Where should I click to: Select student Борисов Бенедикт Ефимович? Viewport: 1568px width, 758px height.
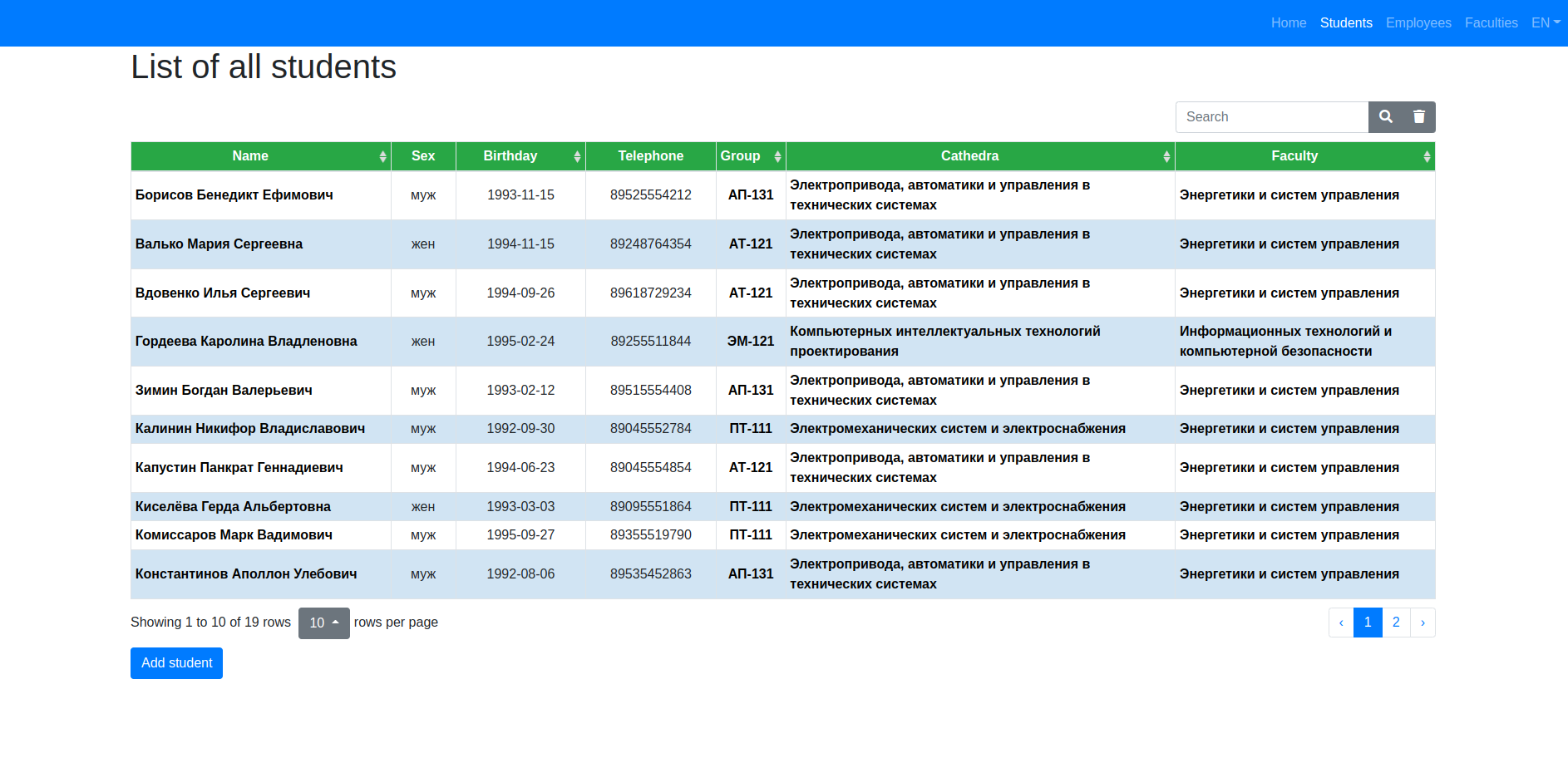(x=234, y=195)
